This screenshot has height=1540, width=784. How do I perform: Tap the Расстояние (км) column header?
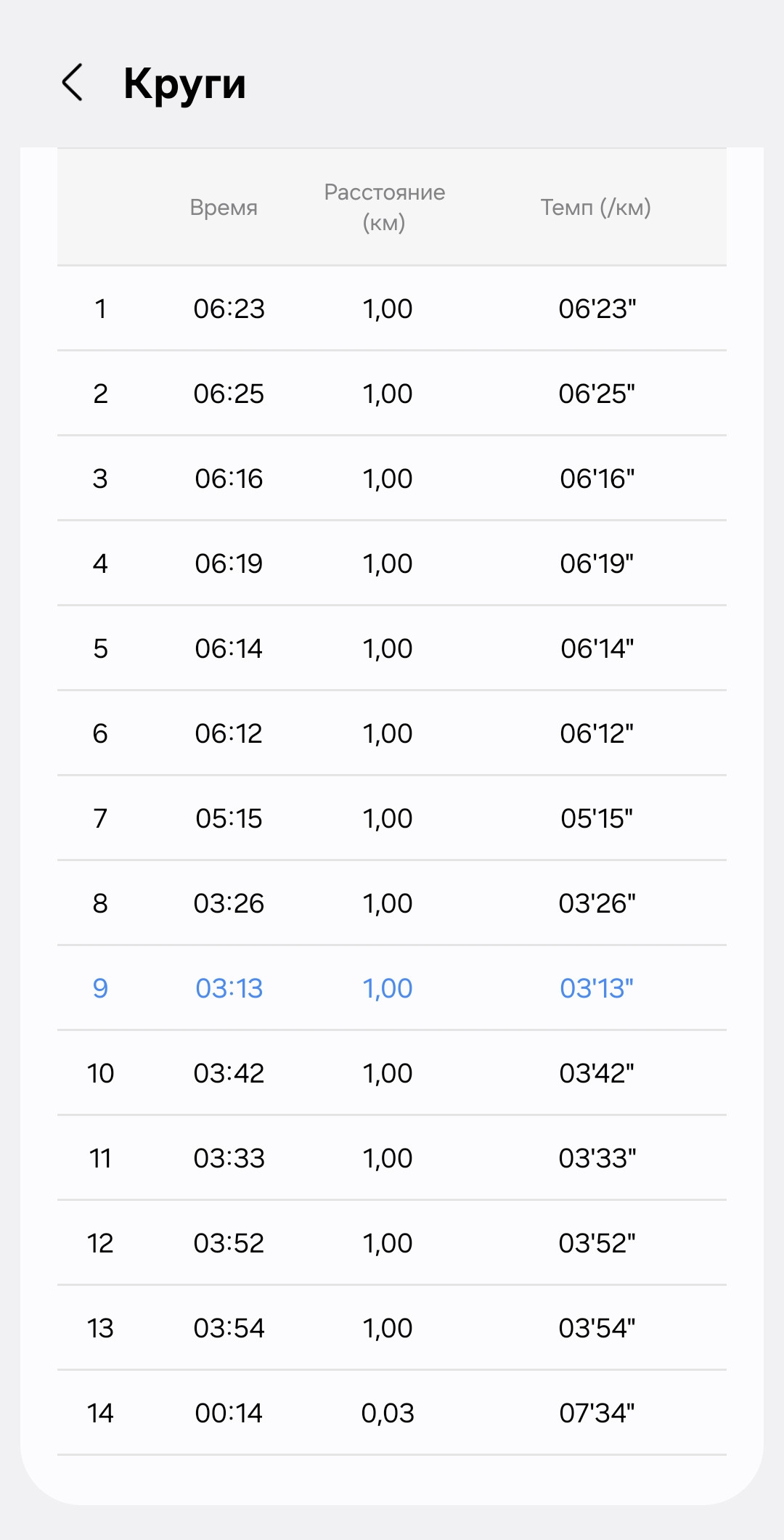385,207
